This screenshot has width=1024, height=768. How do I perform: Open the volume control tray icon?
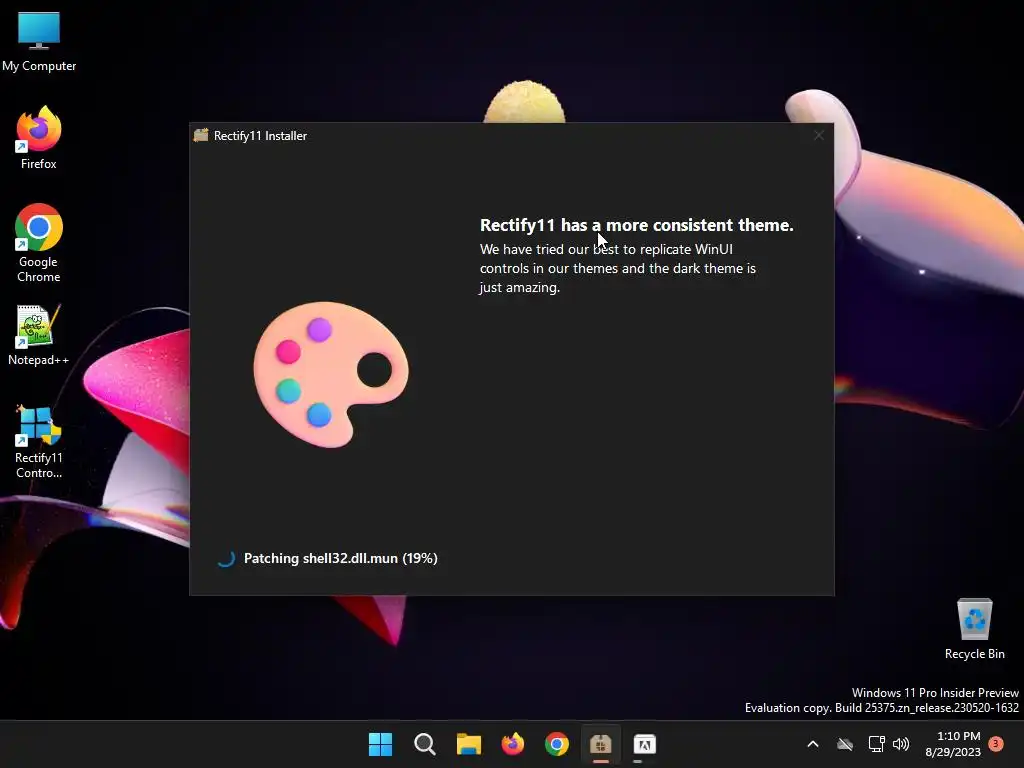(901, 744)
